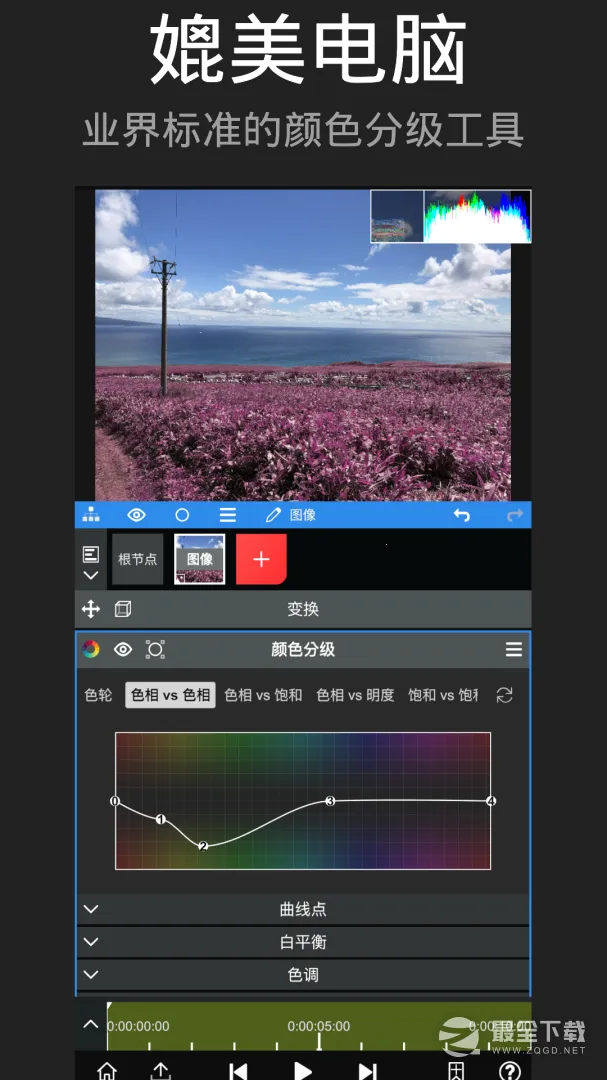Select the 根节点 root node button
Image resolution: width=607 pixels, height=1080 pixels.
137,559
